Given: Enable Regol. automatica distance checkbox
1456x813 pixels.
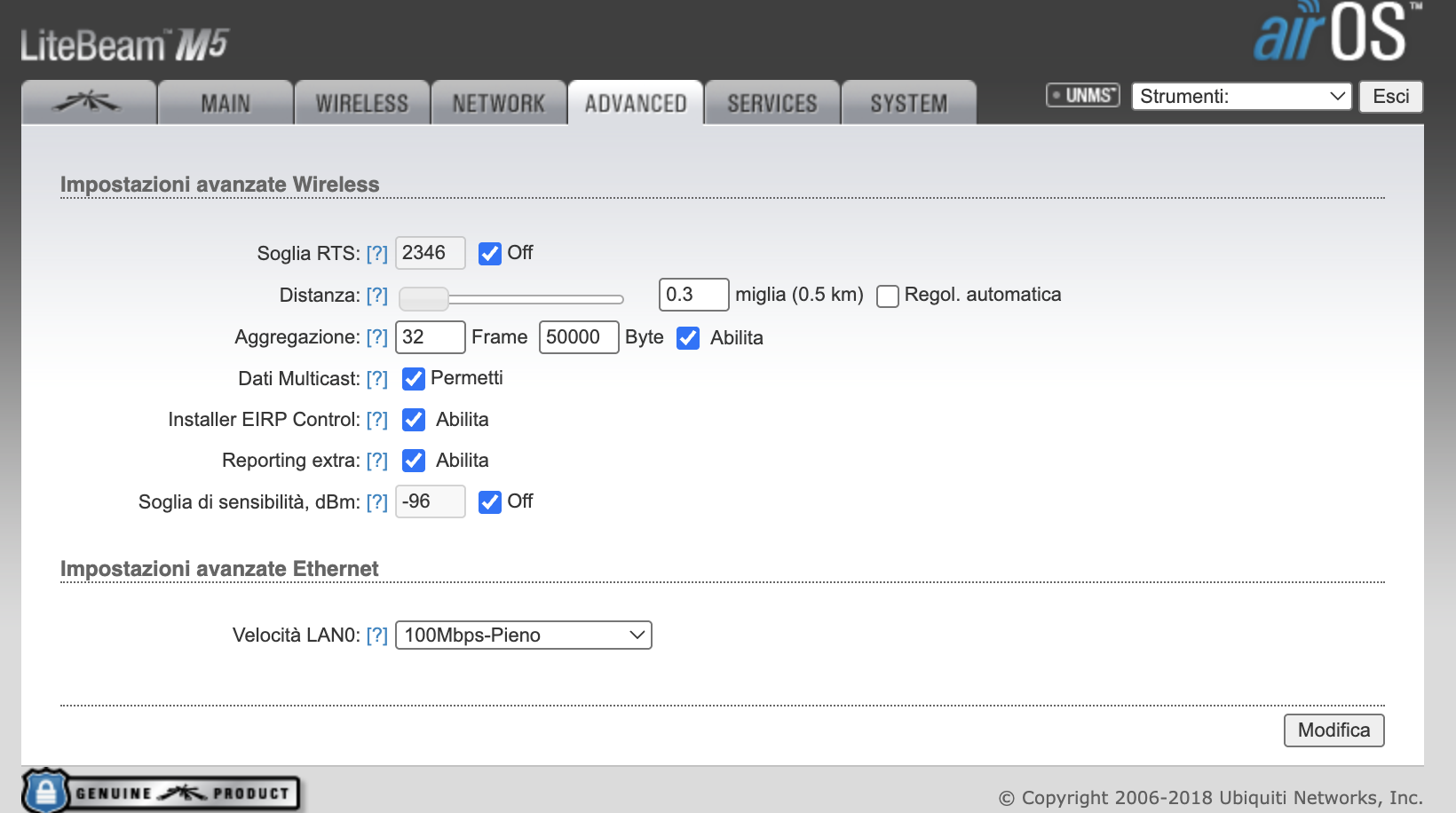Looking at the screenshot, I should [888, 296].
